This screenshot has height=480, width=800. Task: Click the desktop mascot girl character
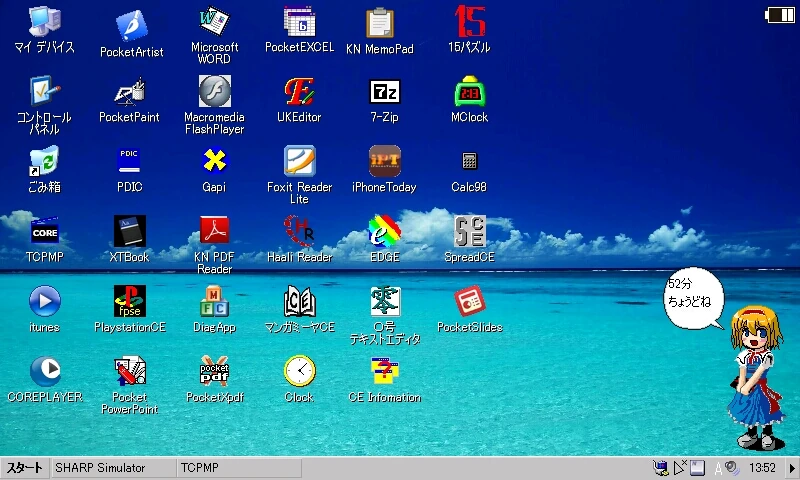[756, 378]
